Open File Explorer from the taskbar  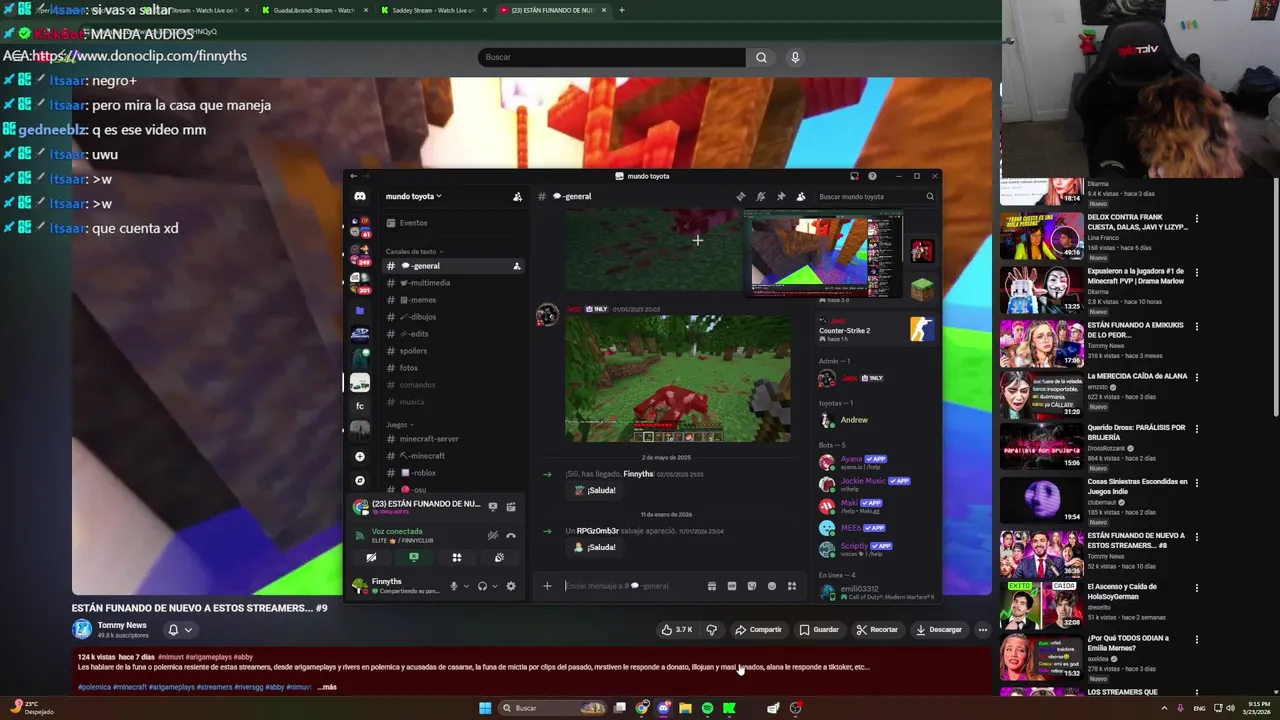coord(685,708)
